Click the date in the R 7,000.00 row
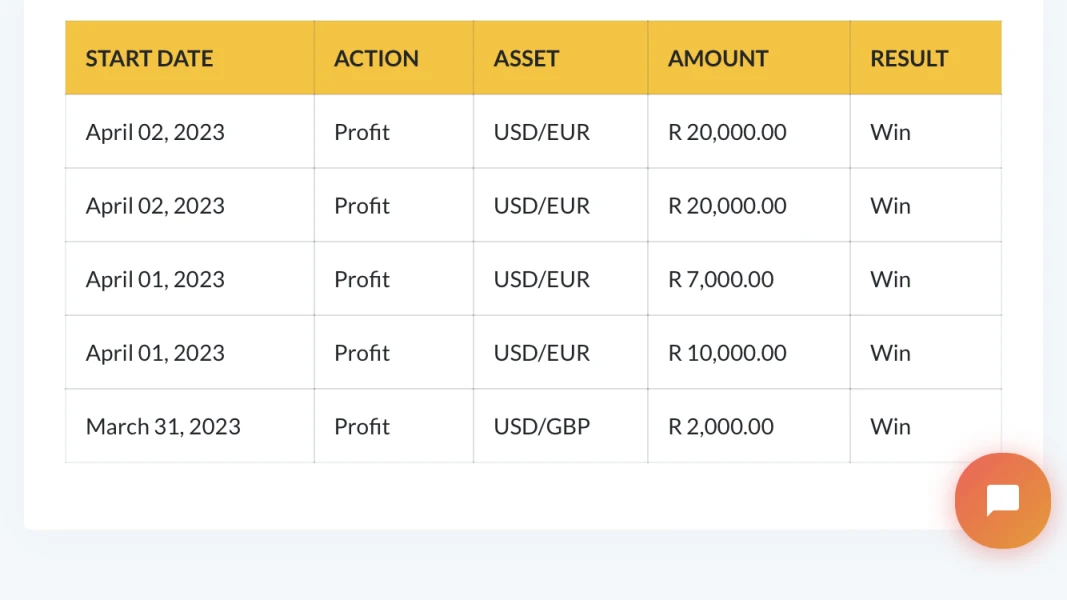 click(x=155, y=279)
